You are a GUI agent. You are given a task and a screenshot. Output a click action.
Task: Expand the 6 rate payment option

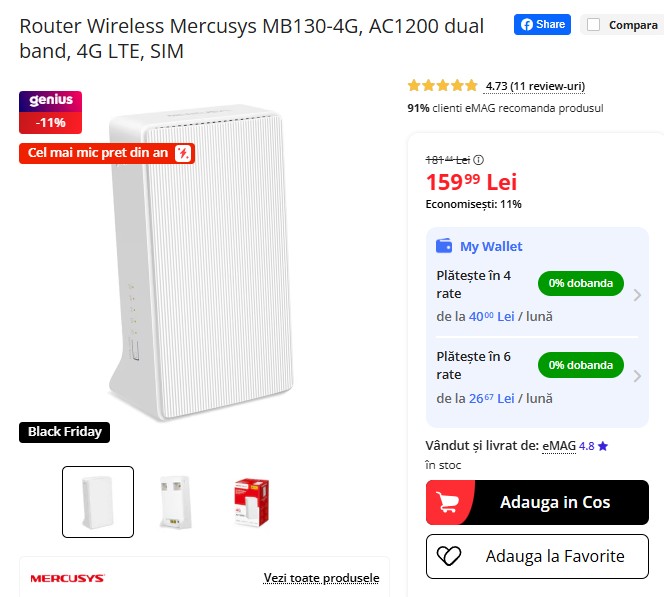(638, 376)
